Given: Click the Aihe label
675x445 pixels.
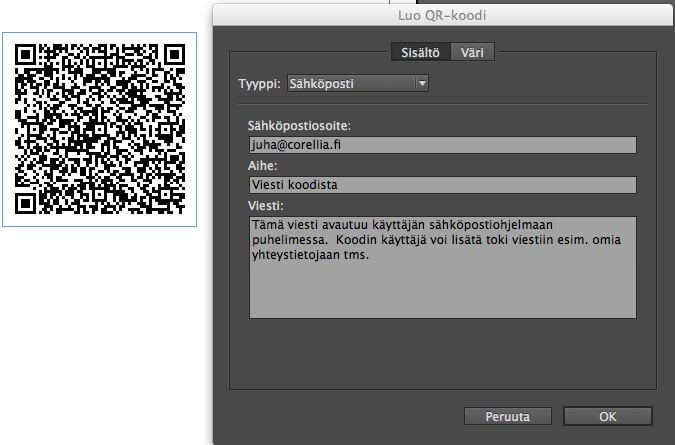Looking at the screenshot, I should tap(263, 166).
